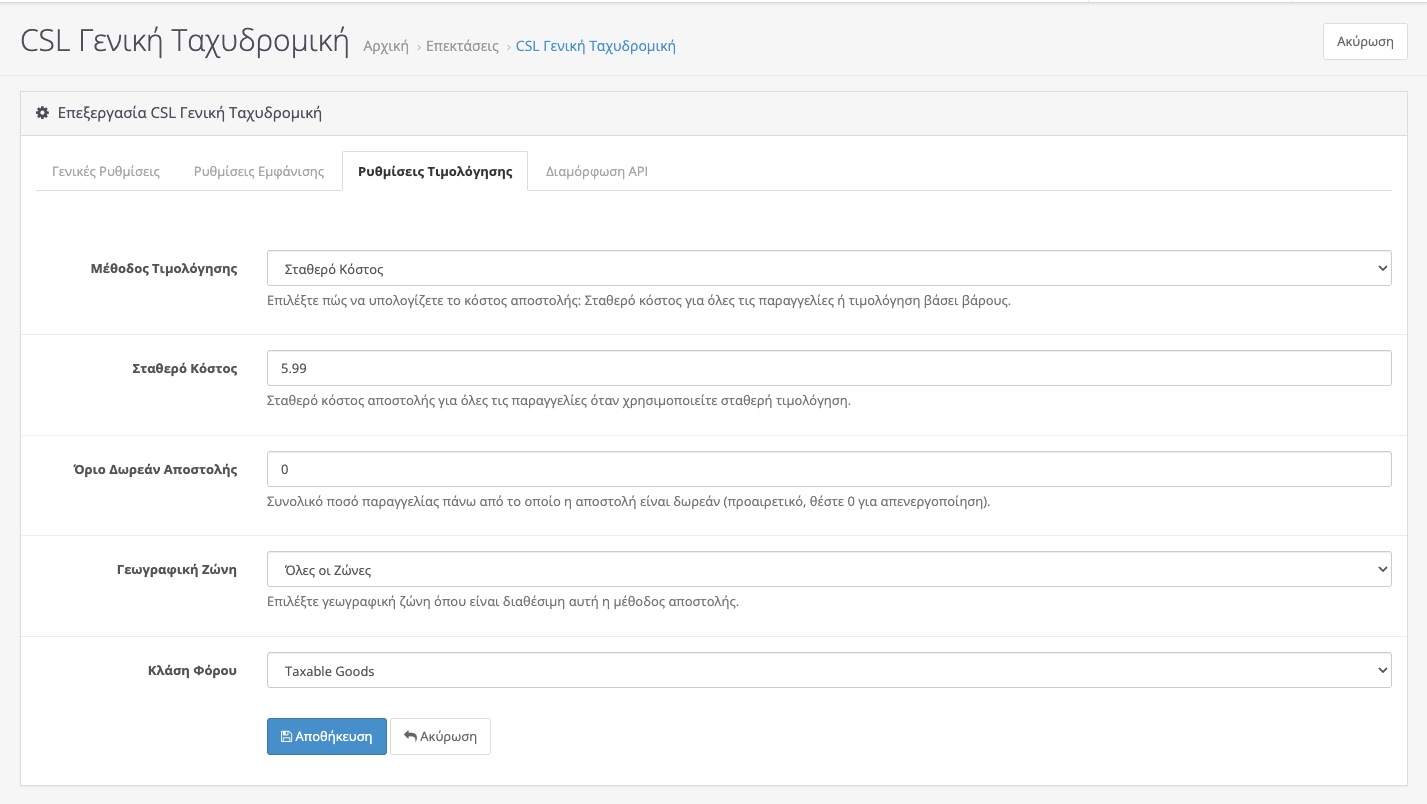This screenshot has width=1427, height=804.
Task: Focus the Σταθερό Κόστος input field
Action: (829, 368)
